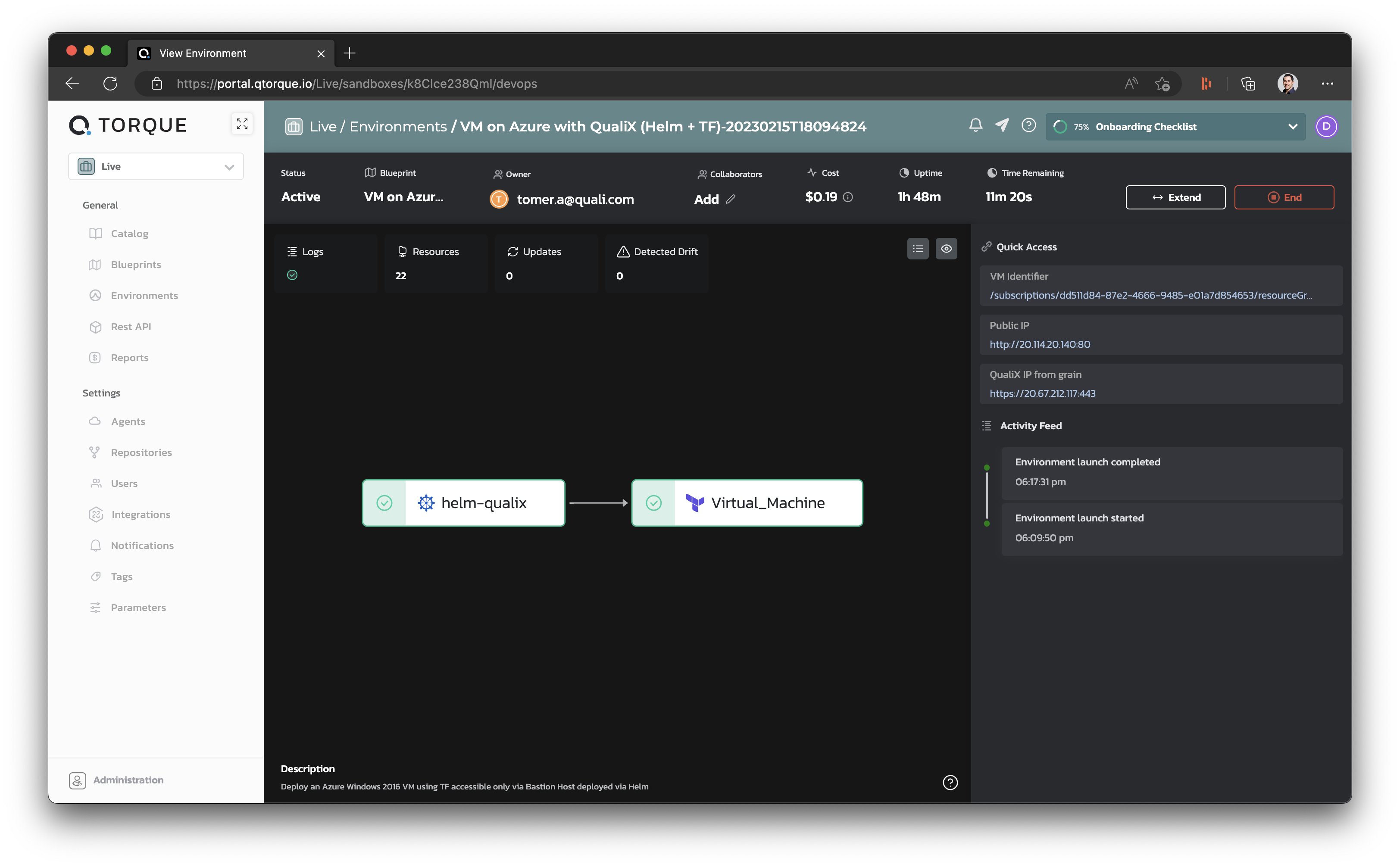Open QualiX IP link https://20.67.212.117:443
This screenshot has height=867, width=1400.
(1042, 394)
